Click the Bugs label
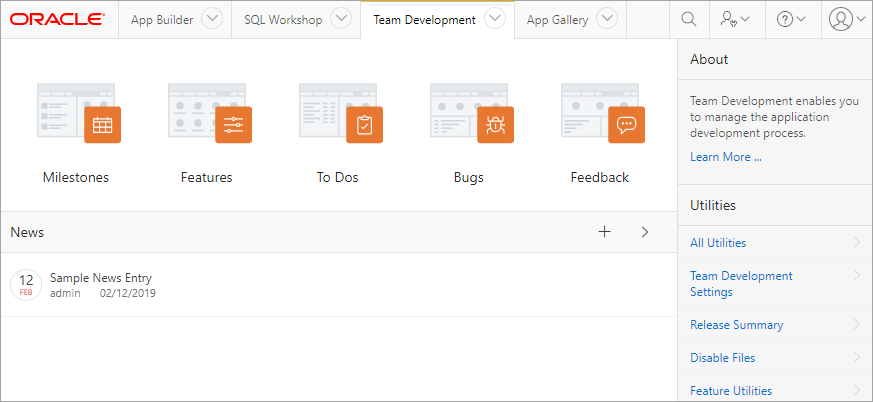This screenshot has height=402, width=873. (x=469, y=178)
